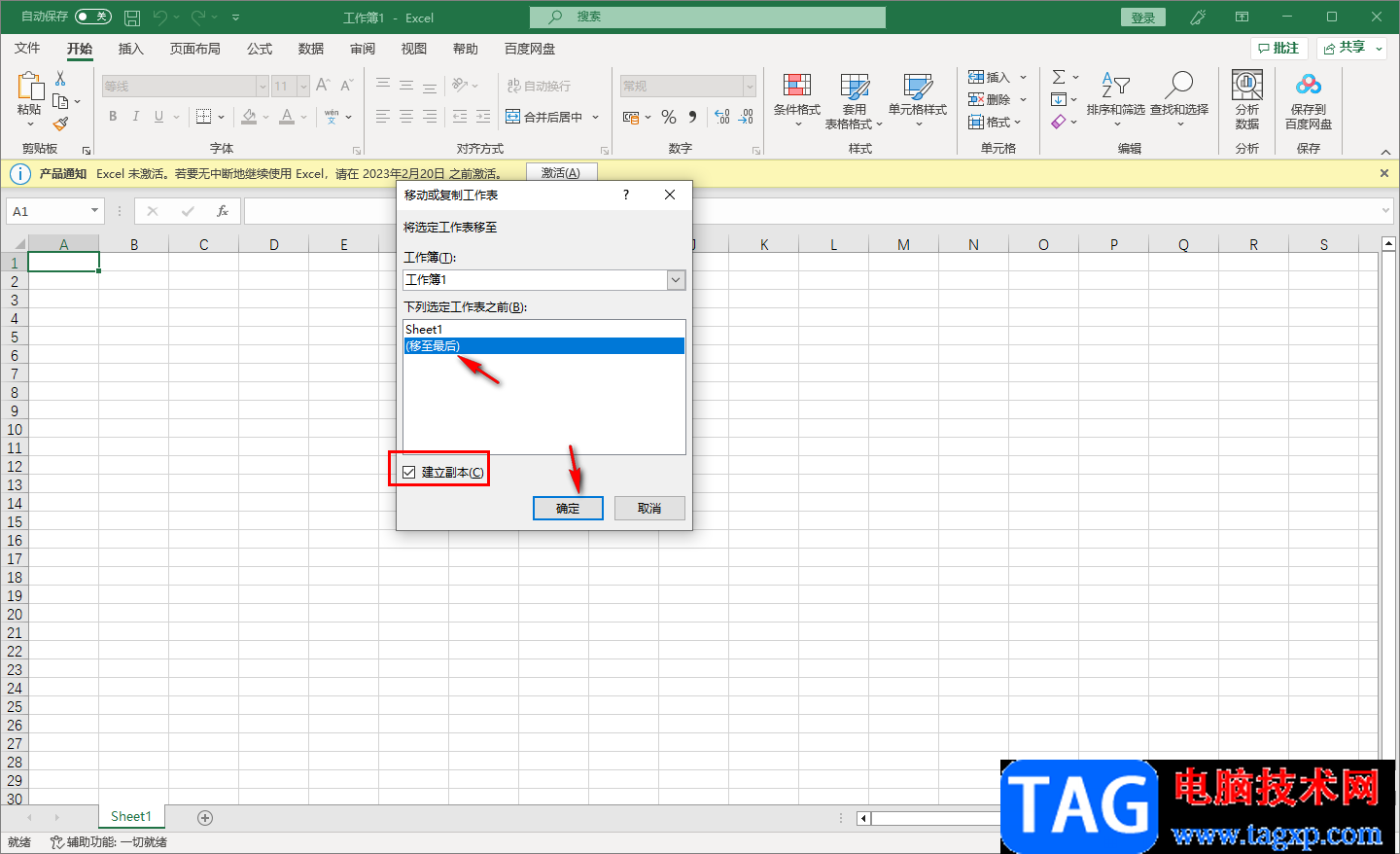Click Cancel (取消) in the dialog

(x=649, y=508)
